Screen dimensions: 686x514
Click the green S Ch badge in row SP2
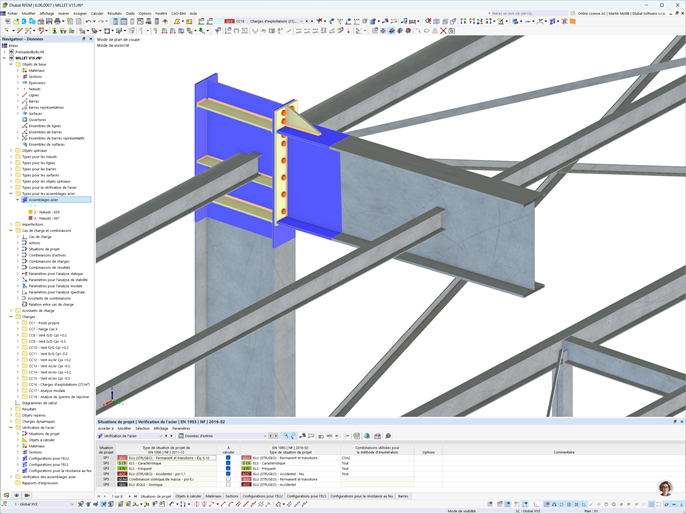pos(122,463)
